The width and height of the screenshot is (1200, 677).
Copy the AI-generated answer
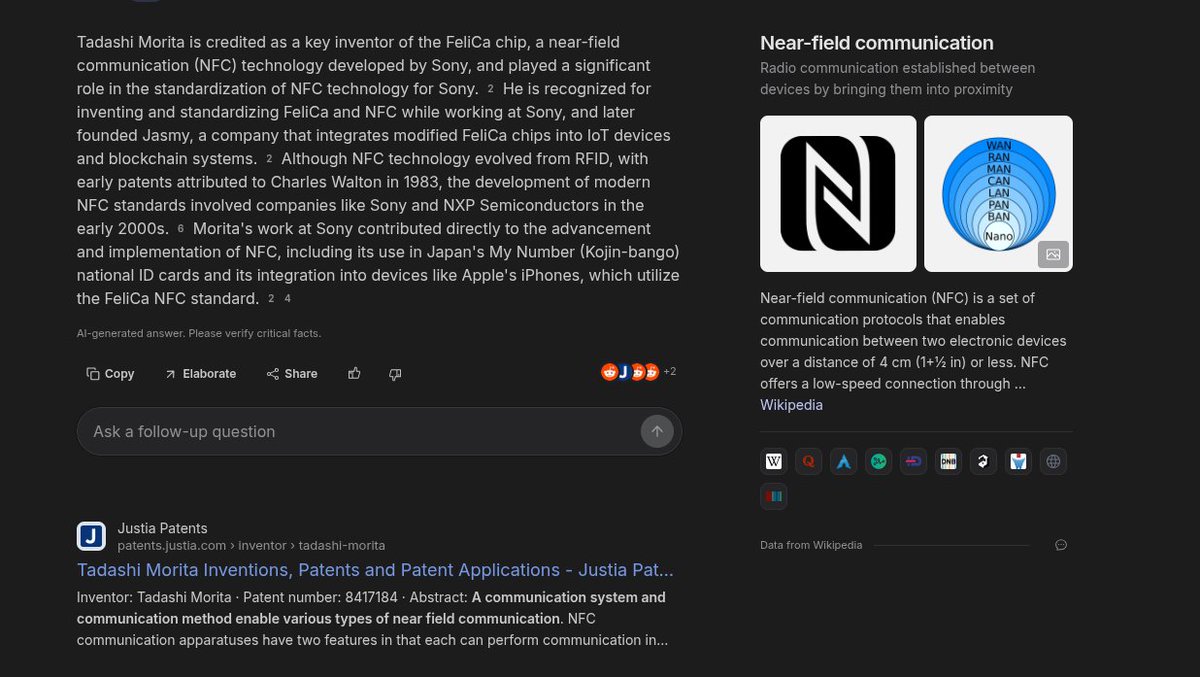110,373
